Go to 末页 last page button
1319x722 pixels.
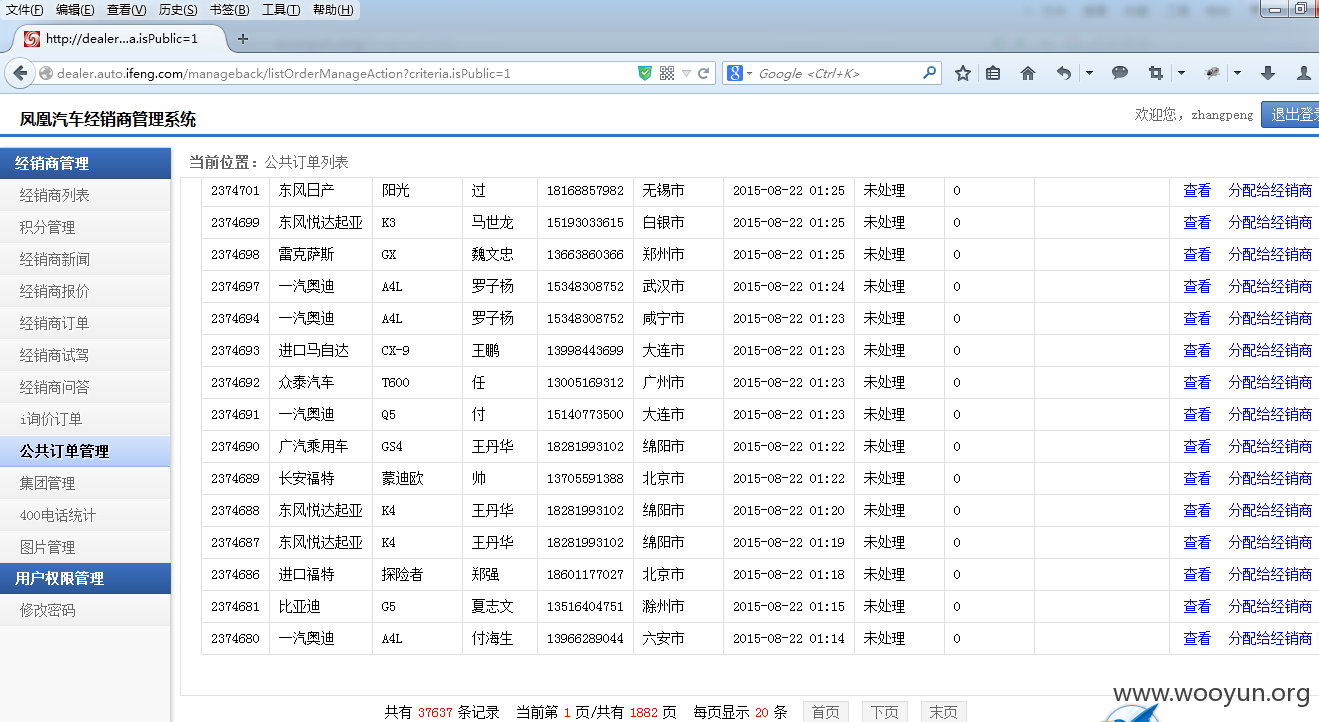943,712
